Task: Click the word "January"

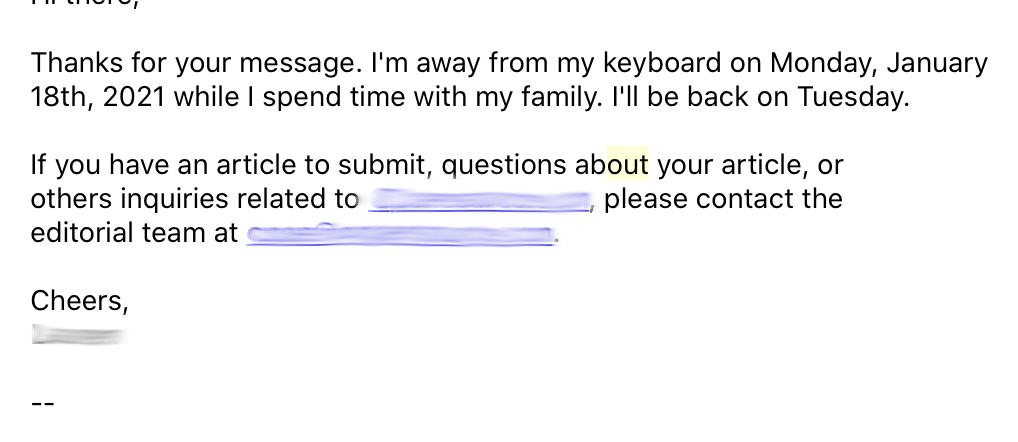Action: click(x=936, y=64)
